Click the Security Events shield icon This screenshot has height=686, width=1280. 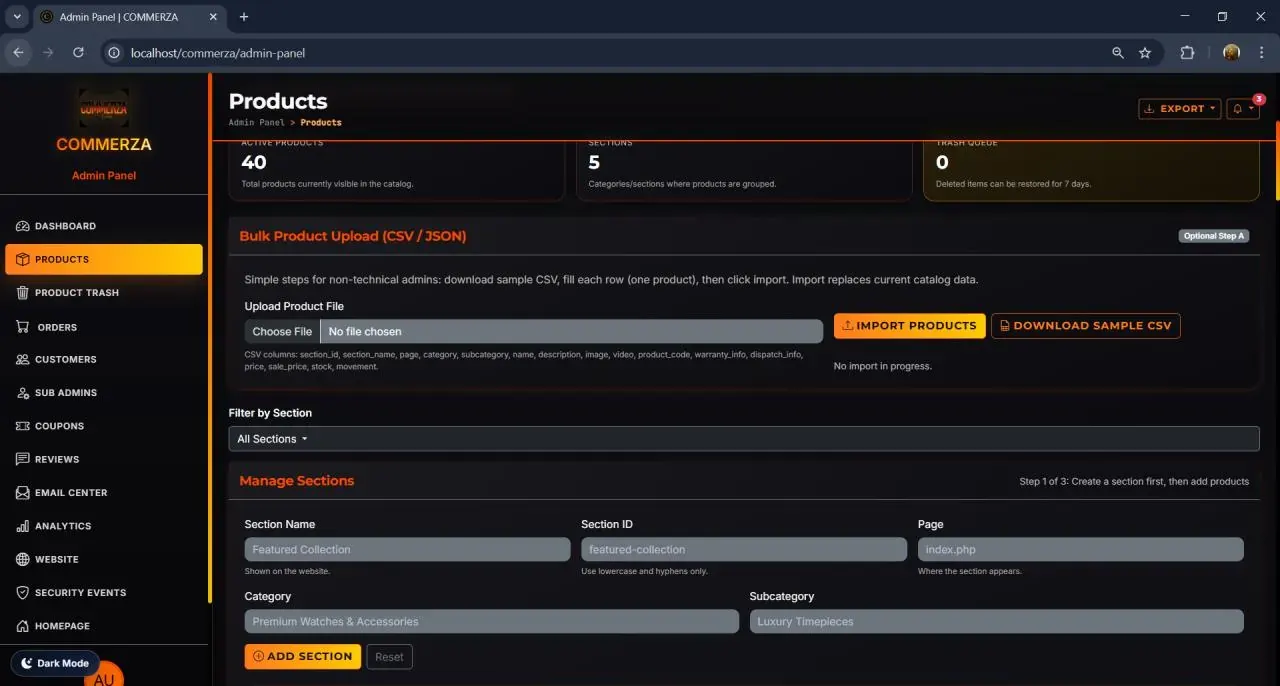23,593
